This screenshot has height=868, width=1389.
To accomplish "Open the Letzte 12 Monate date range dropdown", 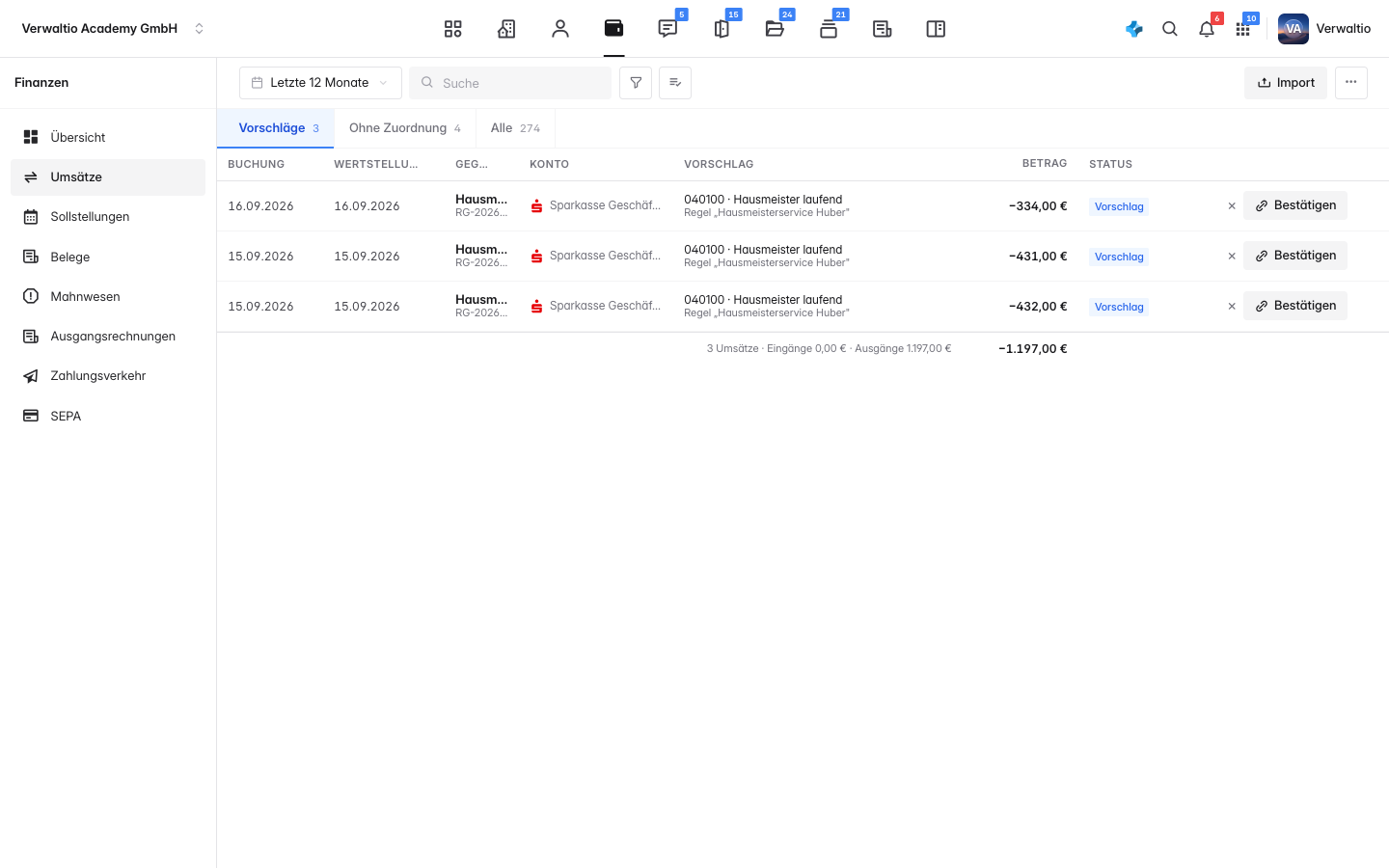I will (x=320, y=83).
